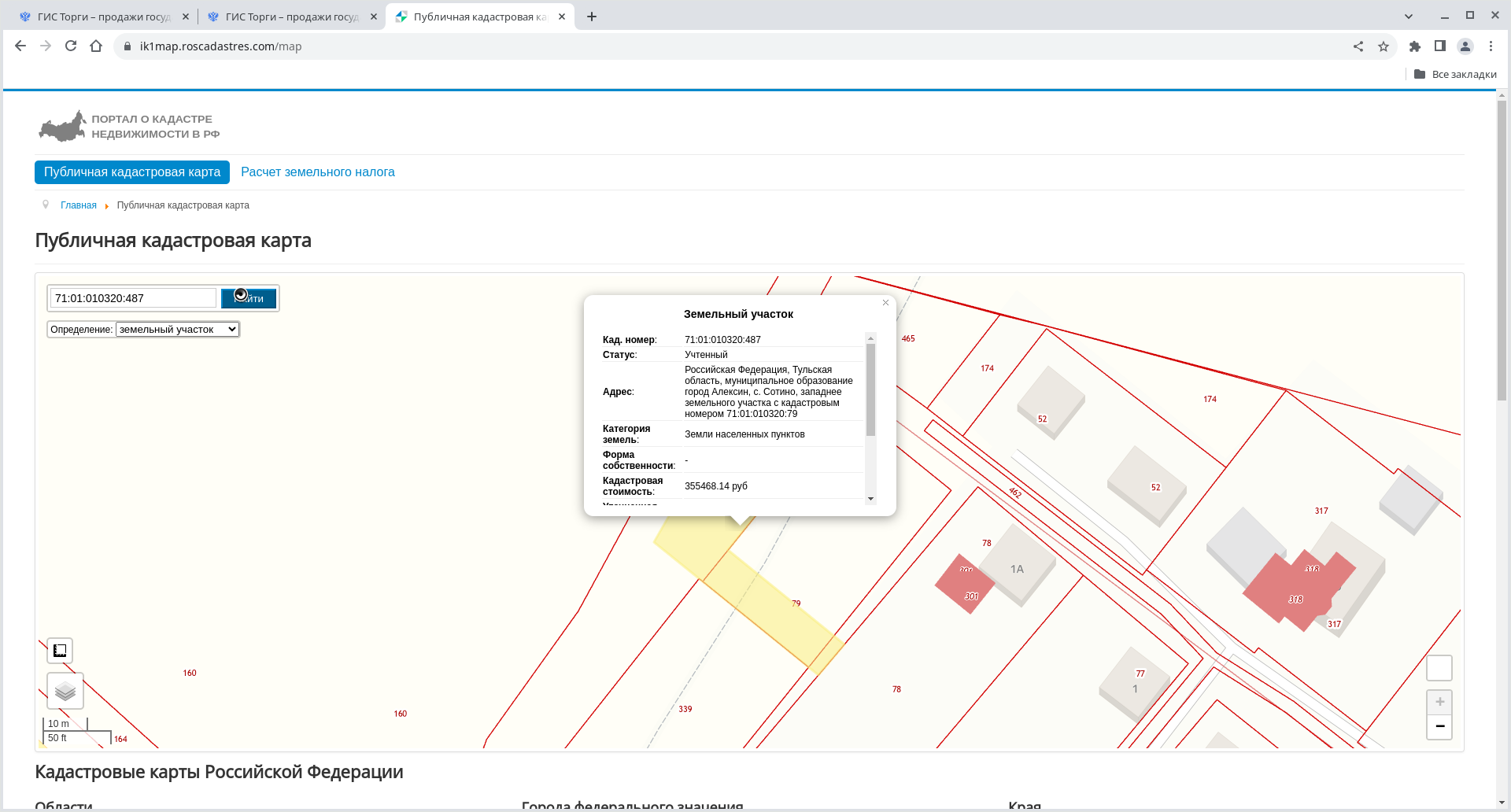Open the Chrome three-dot menu

pos(1491,46)
